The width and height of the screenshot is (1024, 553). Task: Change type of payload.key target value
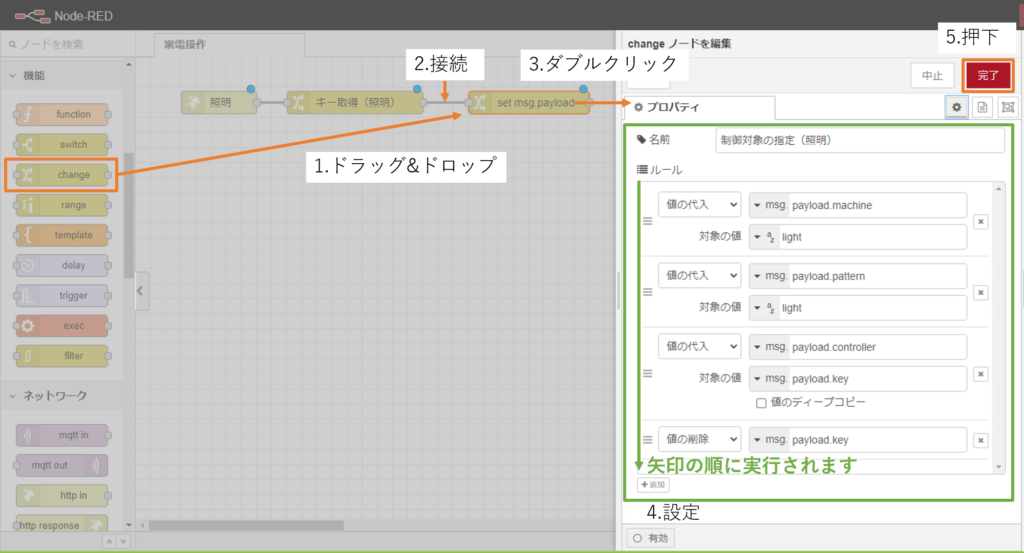[x=769, y=379]
